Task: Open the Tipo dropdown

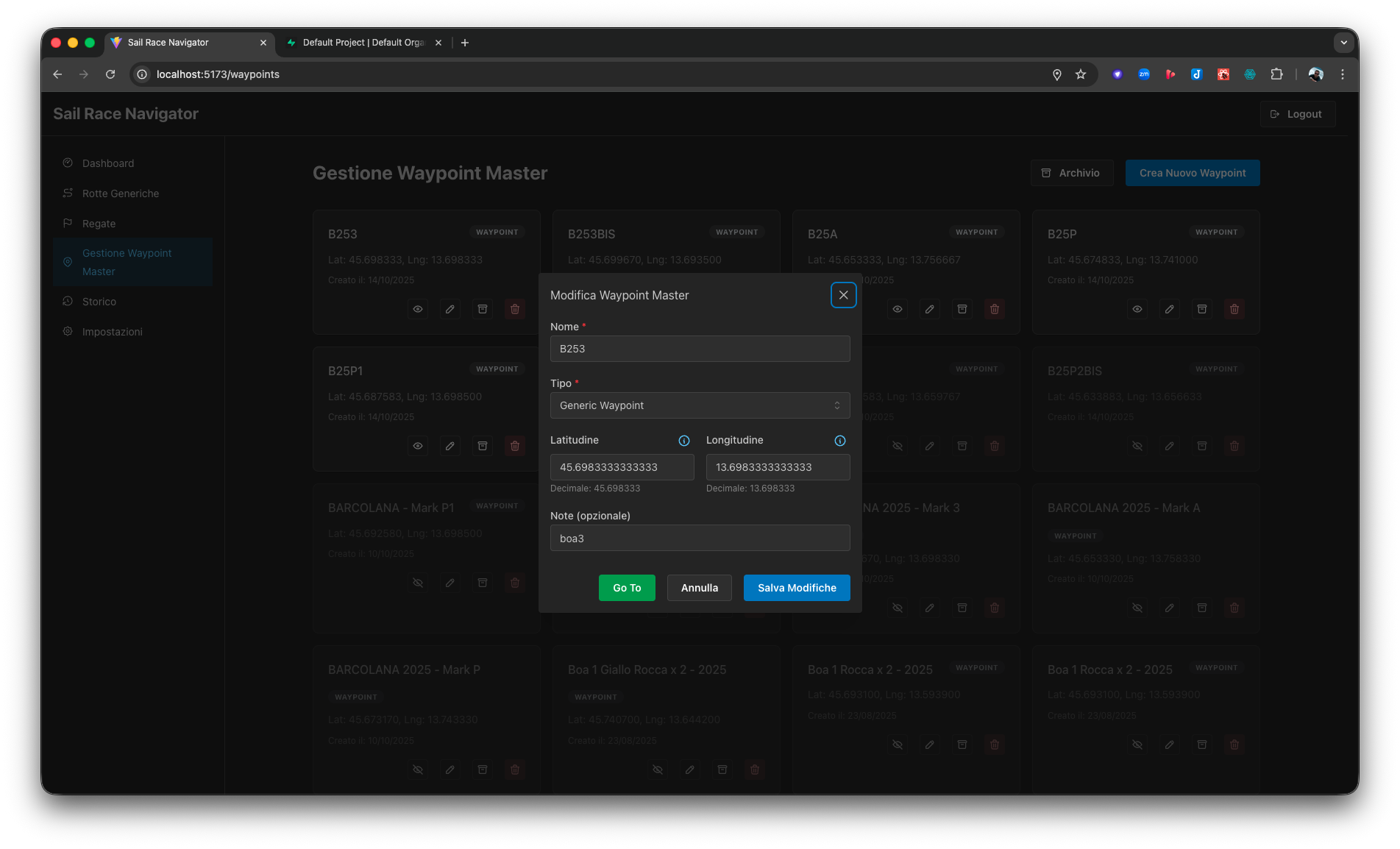Action: click(x=700, y=405)
